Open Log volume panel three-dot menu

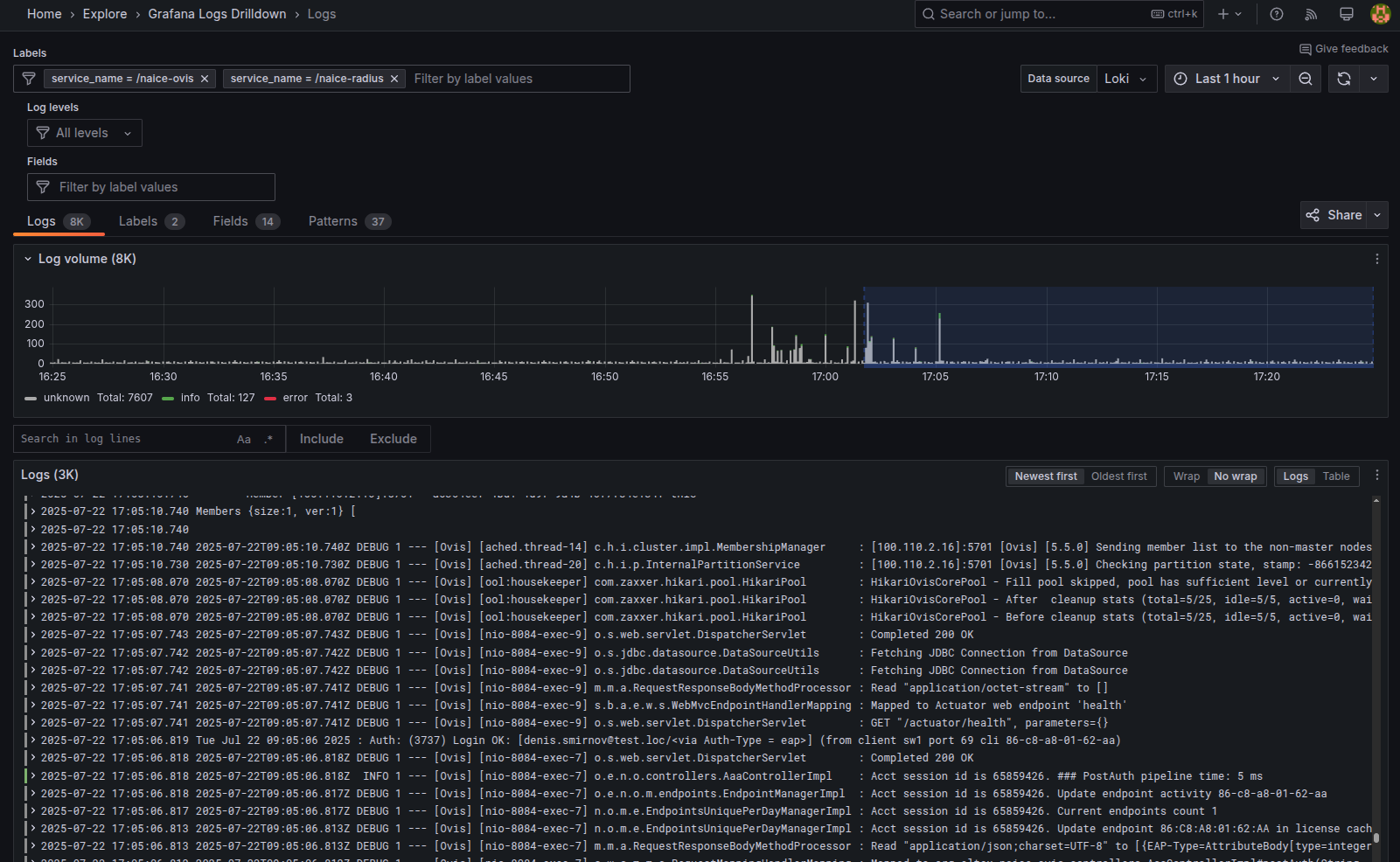[x=1376, y=259]
